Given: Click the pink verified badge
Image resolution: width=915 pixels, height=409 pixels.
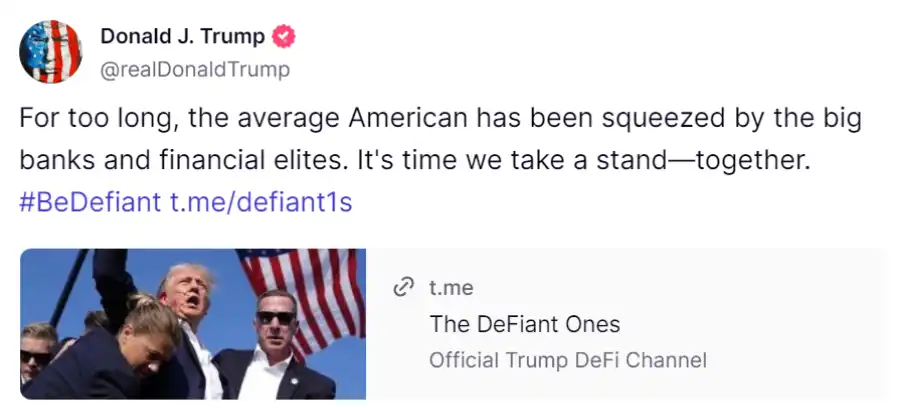Looking at the screenshot, I should 285,37.
